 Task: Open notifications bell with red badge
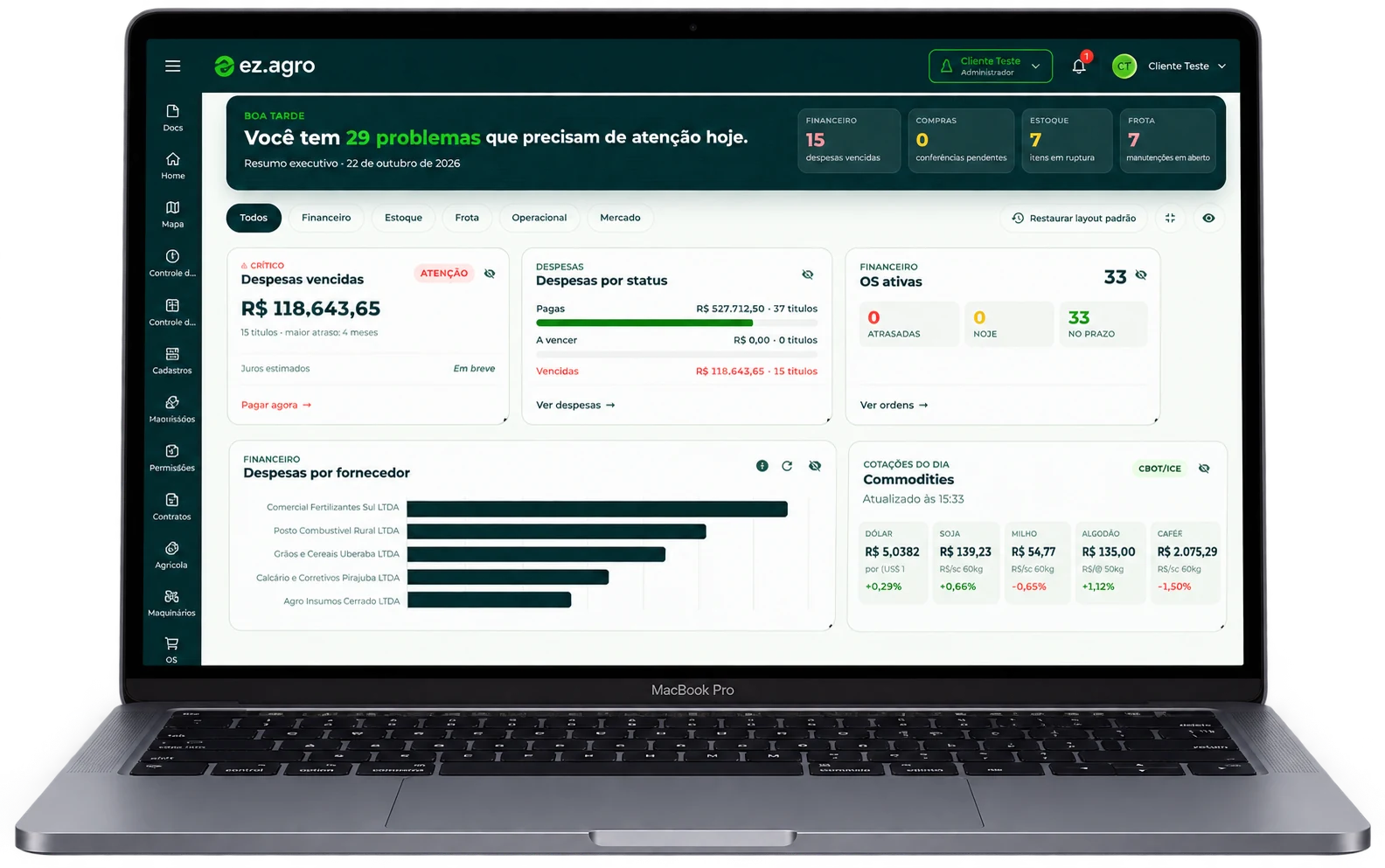[1080, 66]
